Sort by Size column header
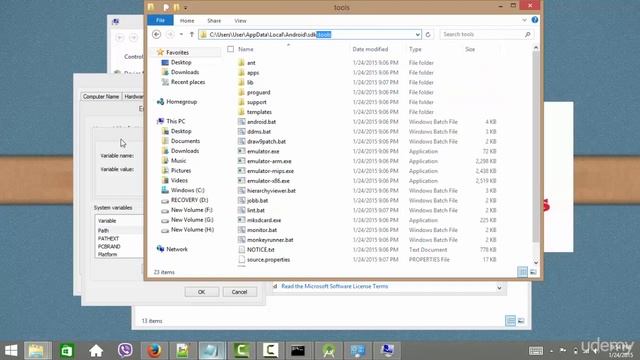The height and width of the screenshot is (360, 640). pos(470,49)
